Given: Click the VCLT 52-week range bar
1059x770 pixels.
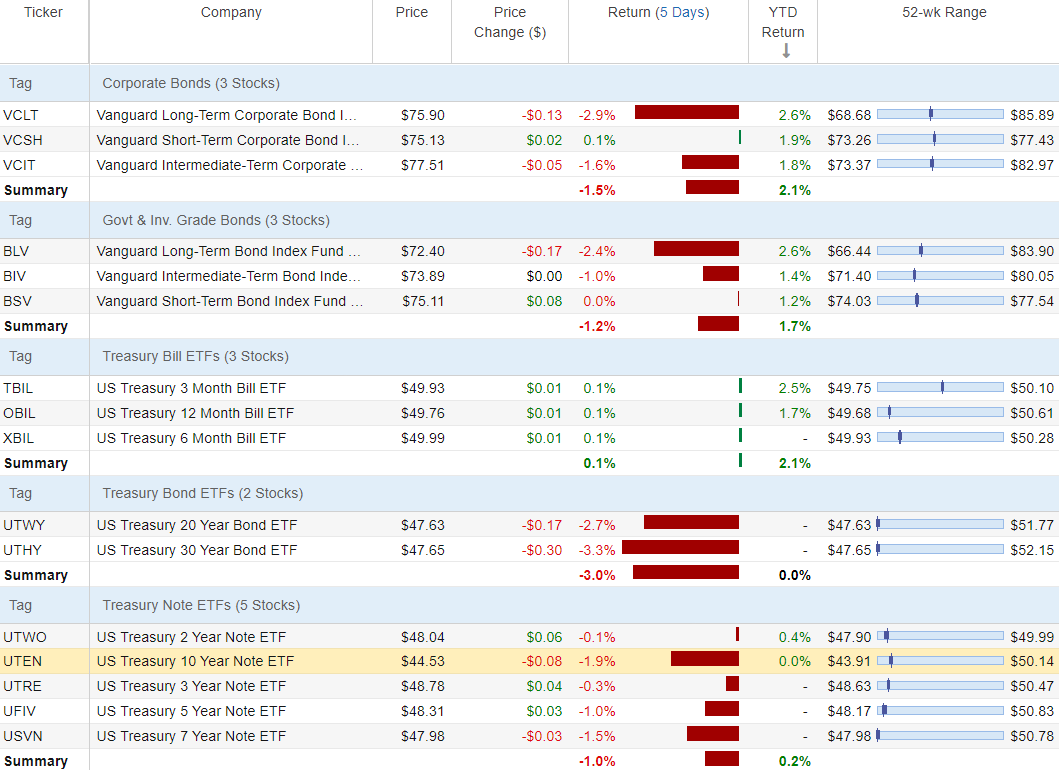Looking at the screenshot, I should click(940, 114).
